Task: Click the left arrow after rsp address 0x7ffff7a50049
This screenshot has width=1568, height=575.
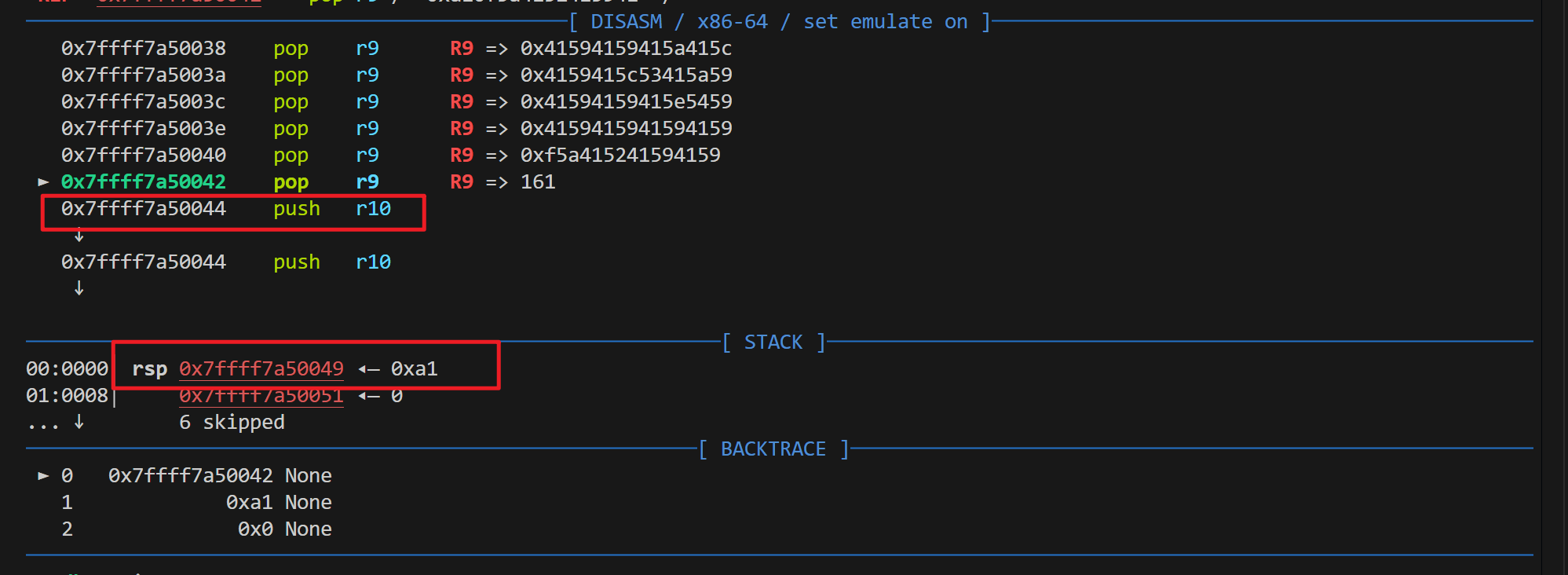Action: pos(367,369)
